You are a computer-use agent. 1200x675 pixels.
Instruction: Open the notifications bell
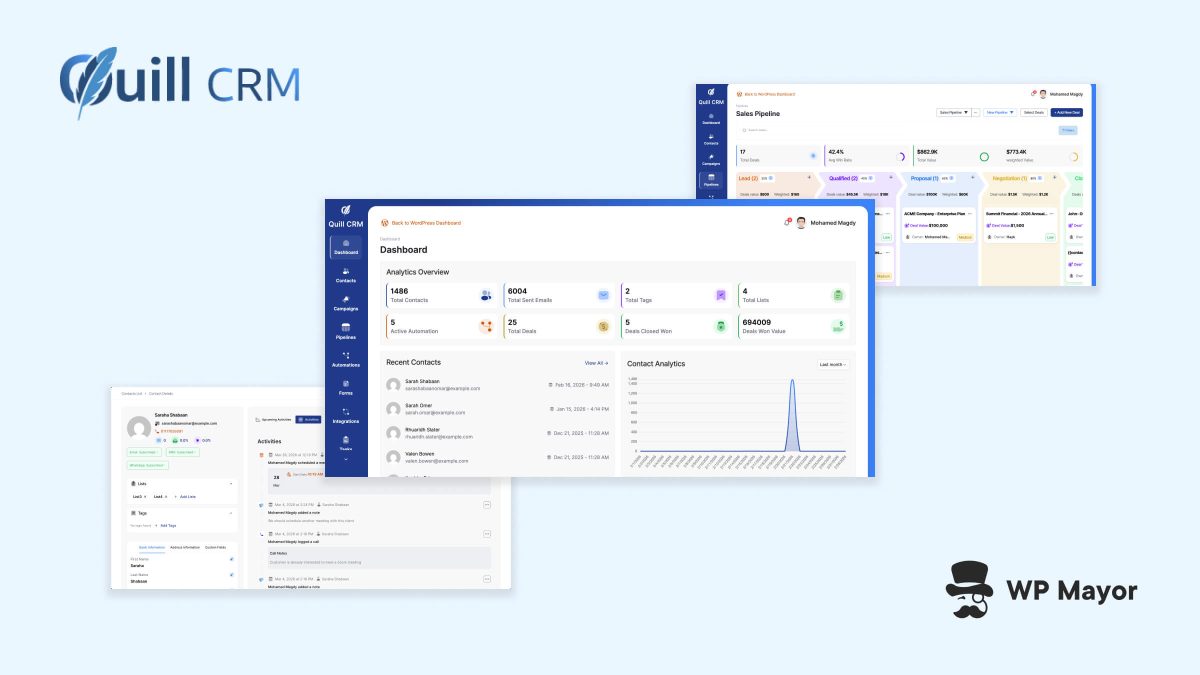coord(786,222)
